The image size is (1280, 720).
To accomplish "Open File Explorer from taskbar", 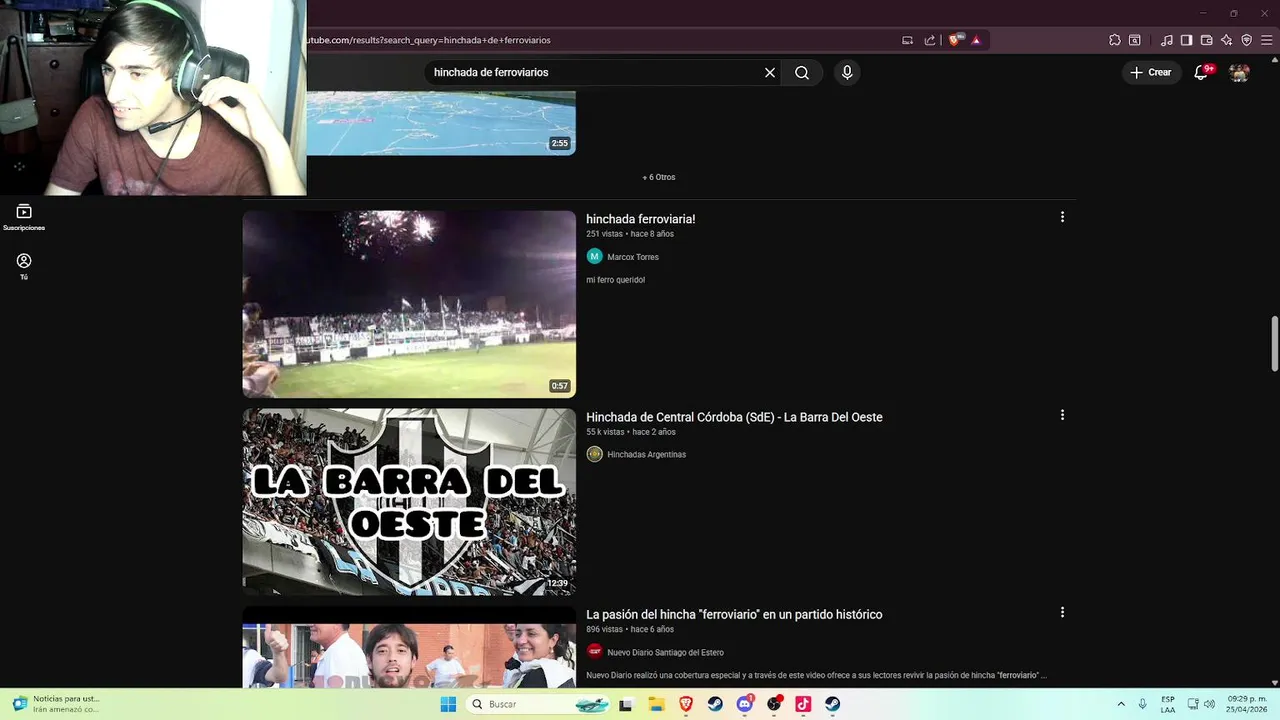I will tap(656, 704).
